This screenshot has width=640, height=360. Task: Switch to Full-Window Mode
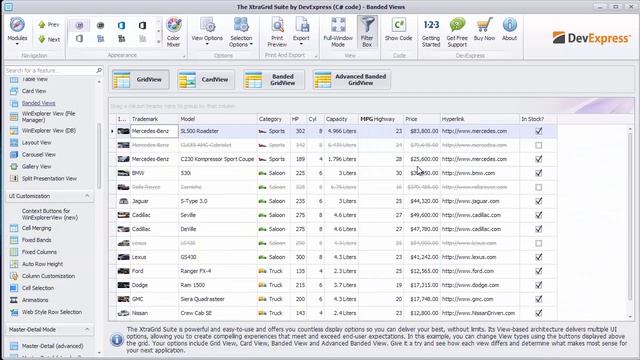pos(338,32)
